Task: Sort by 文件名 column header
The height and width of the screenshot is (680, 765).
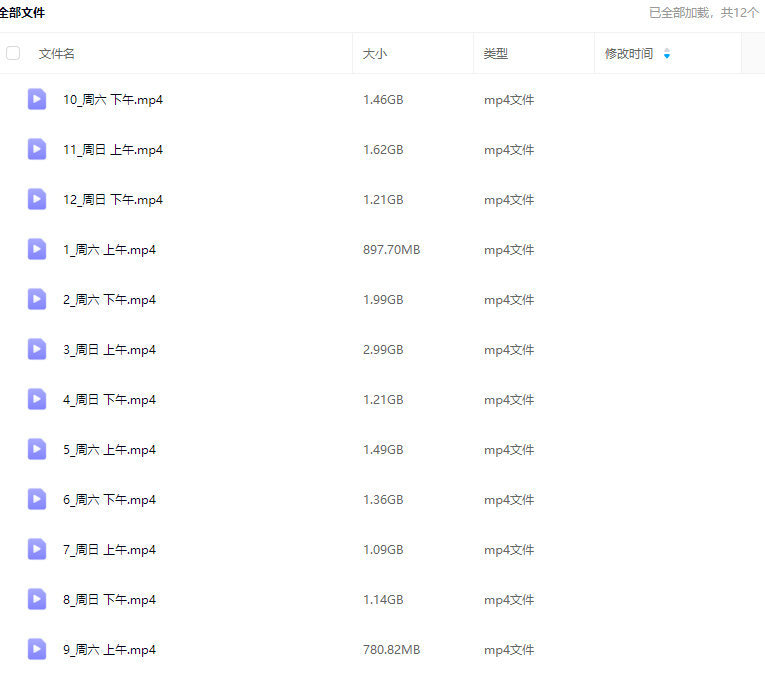Action: (x=57, y=54)
